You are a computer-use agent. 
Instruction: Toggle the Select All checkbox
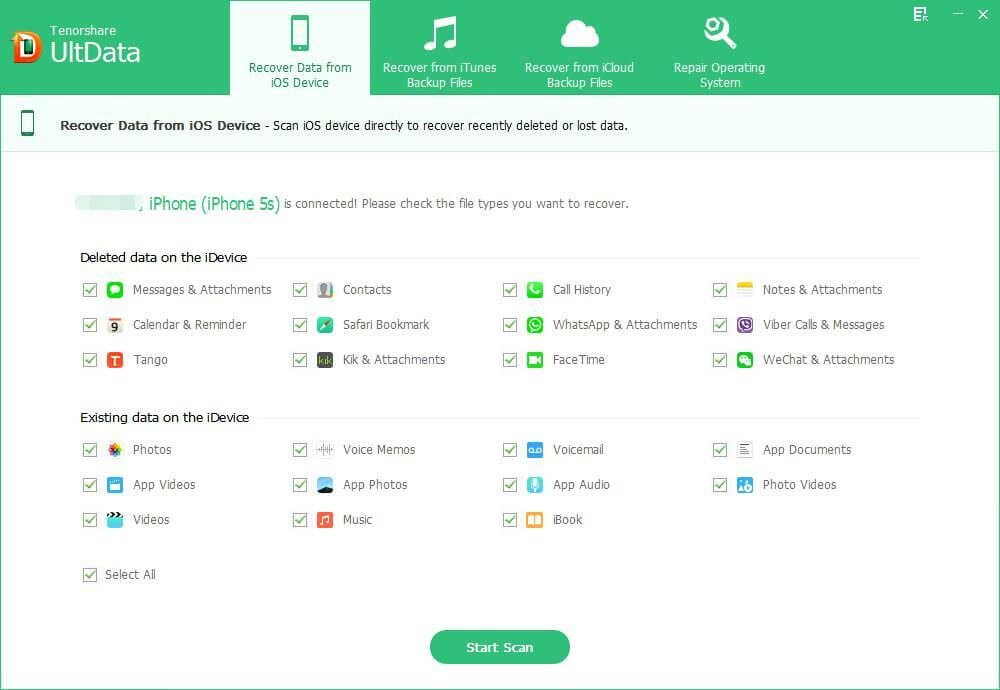pos(90,575)
